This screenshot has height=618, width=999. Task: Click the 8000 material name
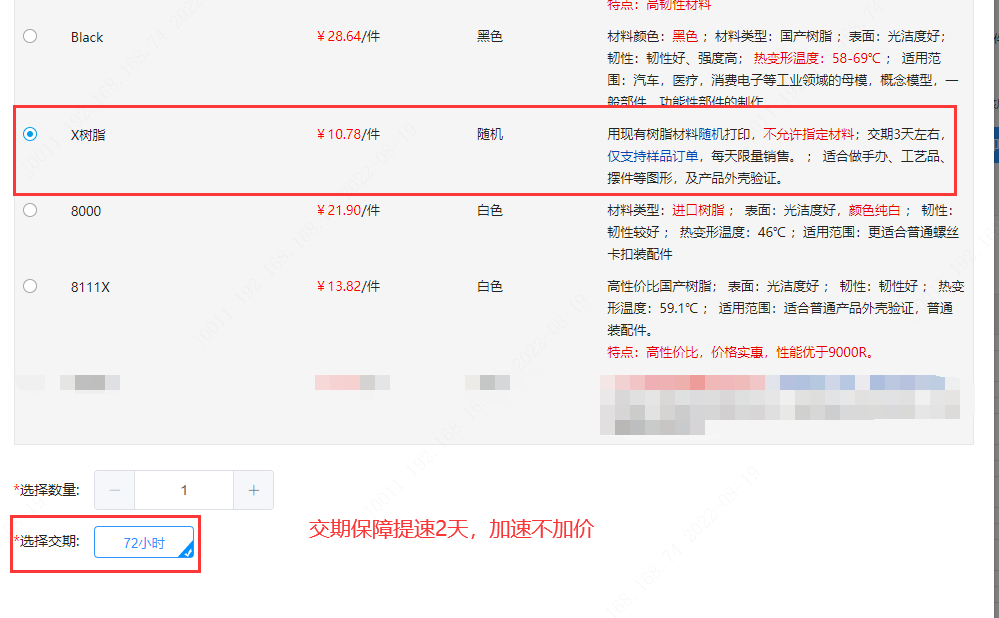pos(86,211)
